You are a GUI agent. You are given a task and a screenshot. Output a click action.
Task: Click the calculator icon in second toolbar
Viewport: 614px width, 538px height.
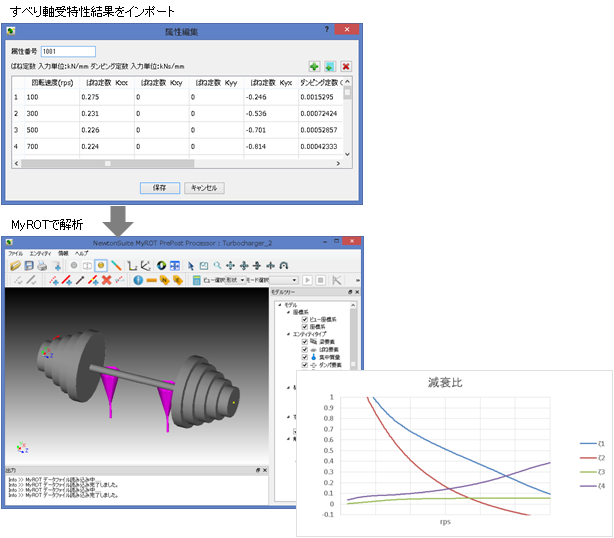click(197, 280)
